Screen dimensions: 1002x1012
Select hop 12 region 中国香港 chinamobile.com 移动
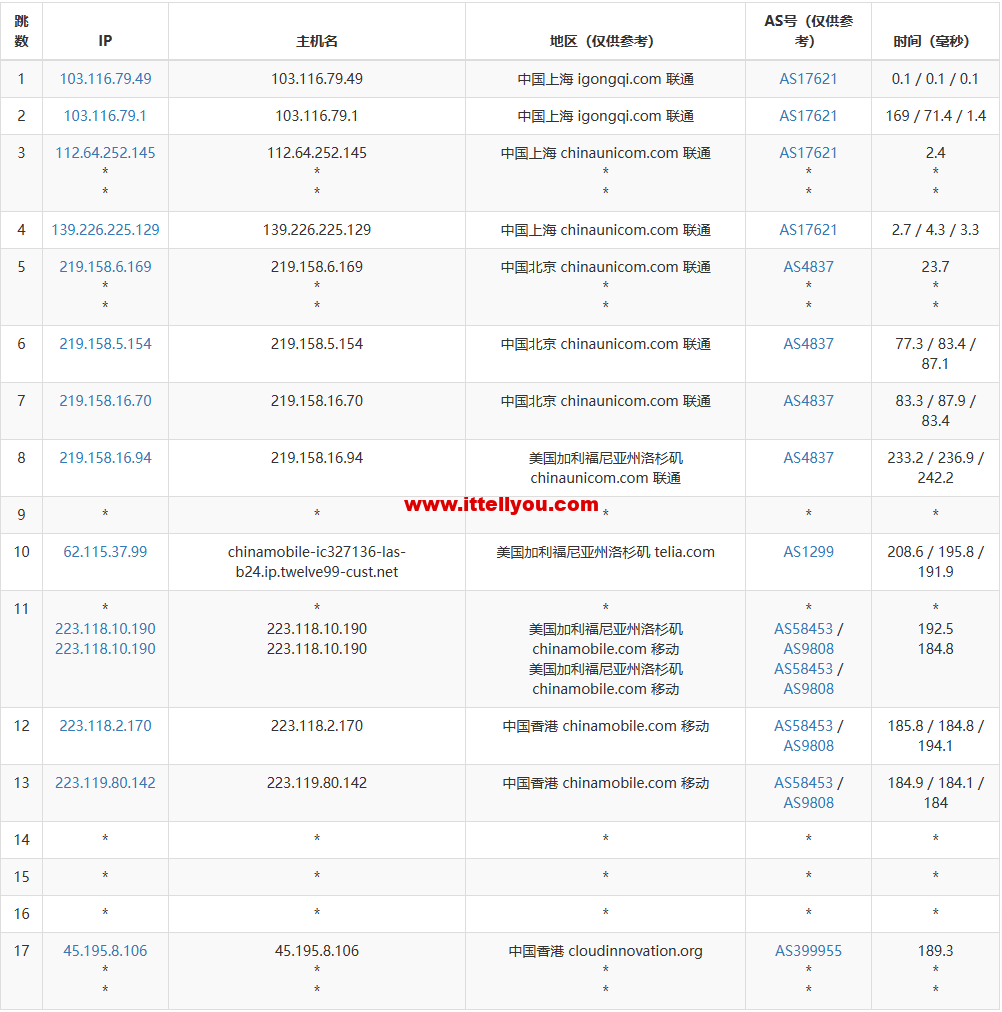pyautogui.click(x=605, y=726)
